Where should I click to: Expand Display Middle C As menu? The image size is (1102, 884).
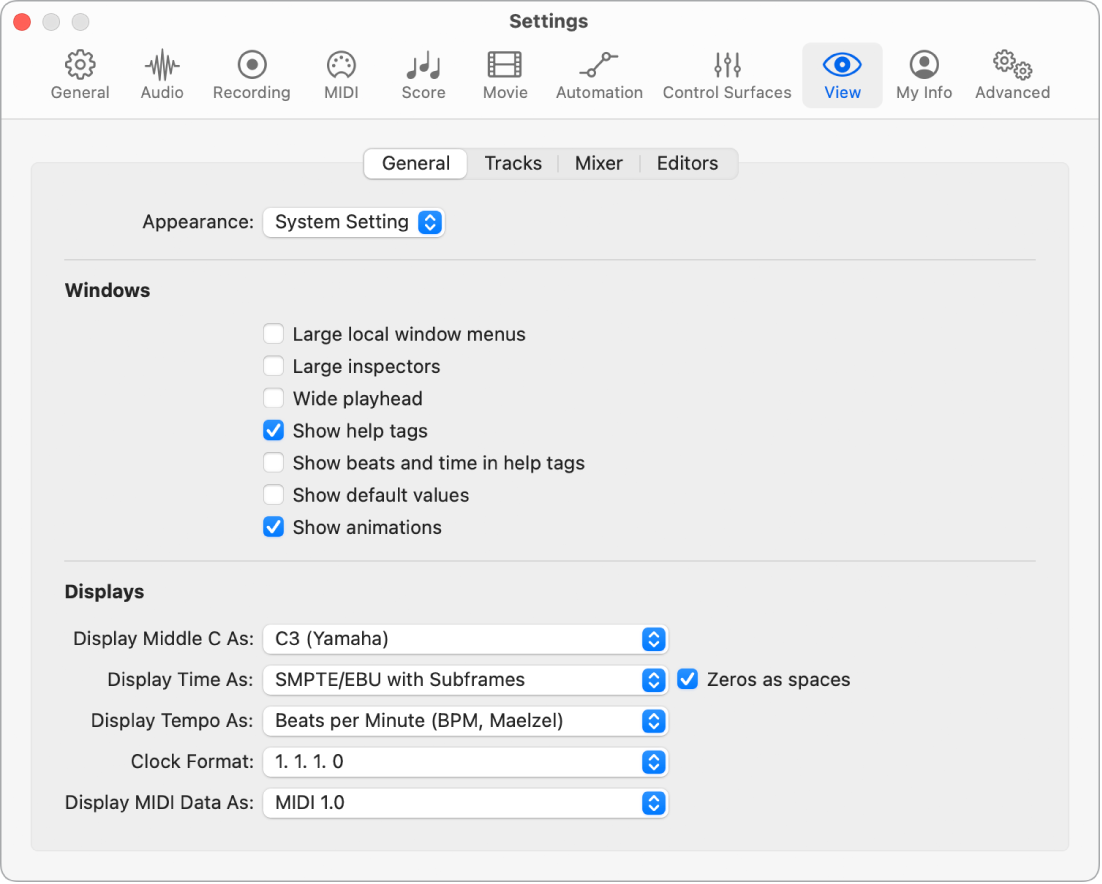(x=465, y=639)
